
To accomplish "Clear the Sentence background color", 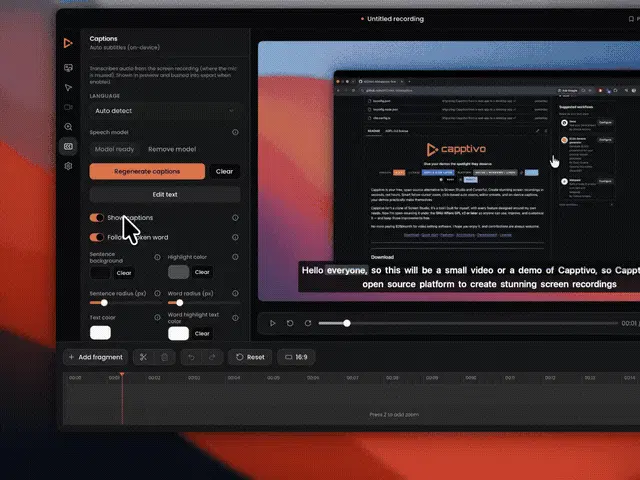I will (124, 273).
